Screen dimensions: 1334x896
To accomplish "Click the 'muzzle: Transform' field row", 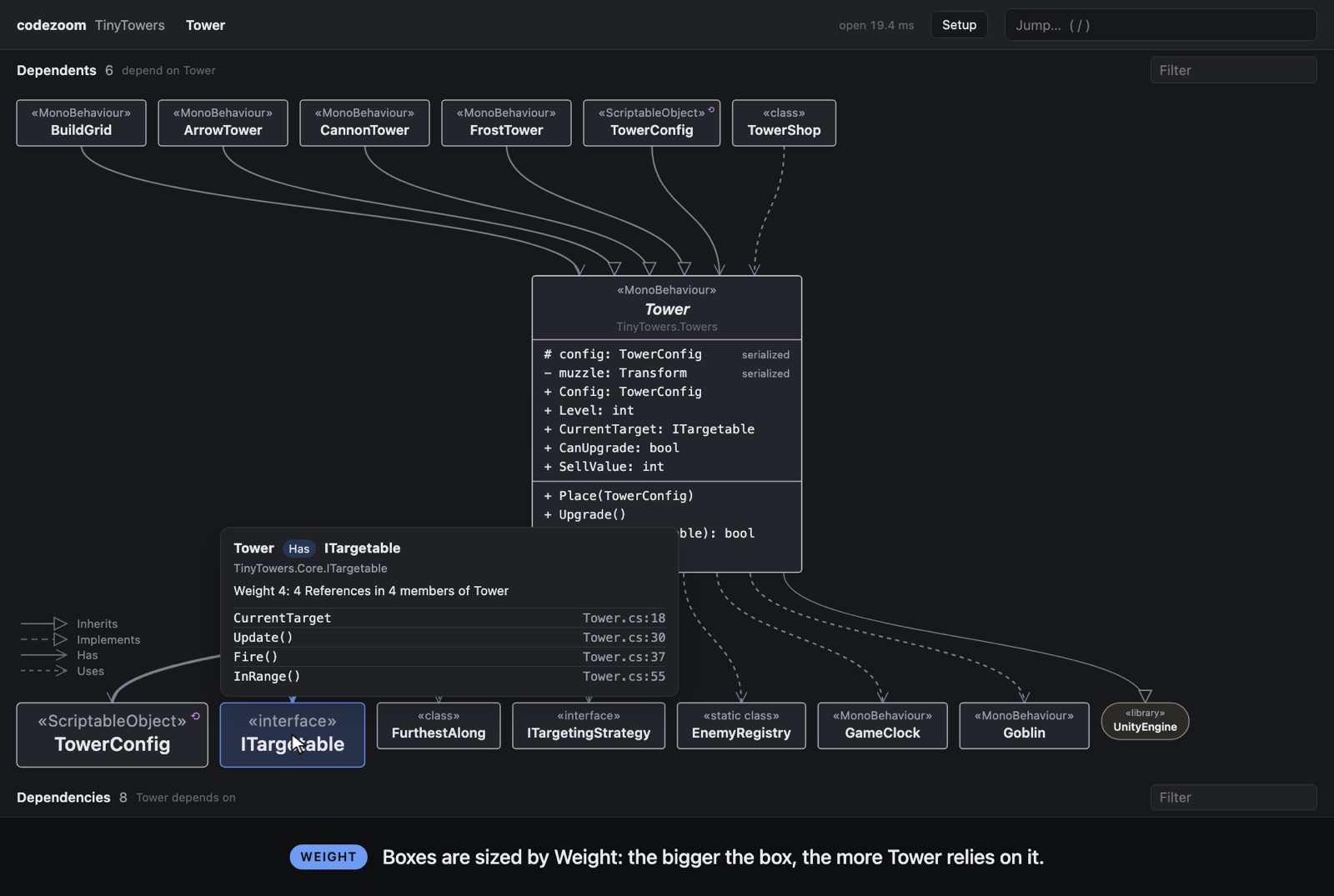I will 667,373.
